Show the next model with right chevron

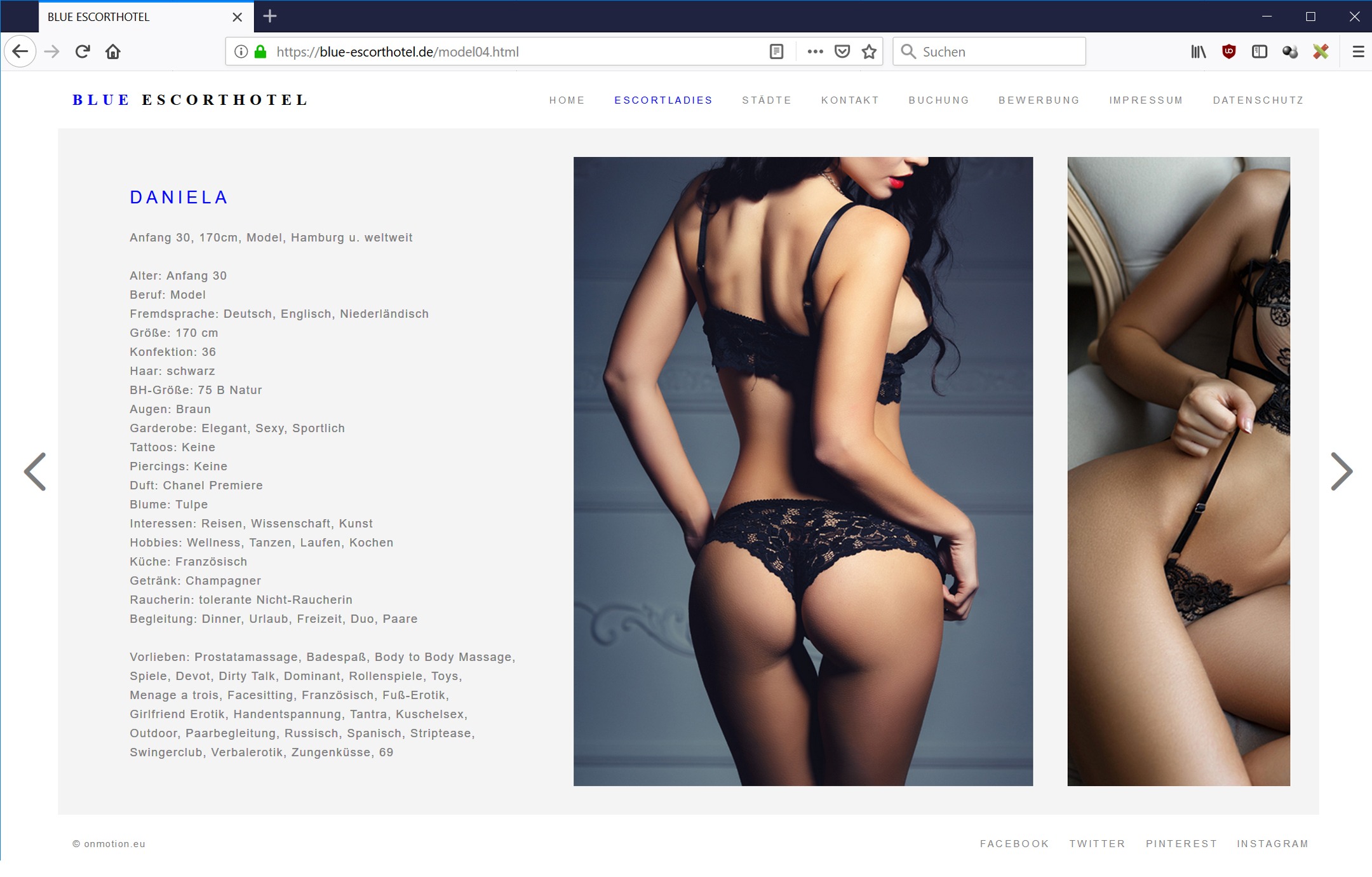[1342, 472]
